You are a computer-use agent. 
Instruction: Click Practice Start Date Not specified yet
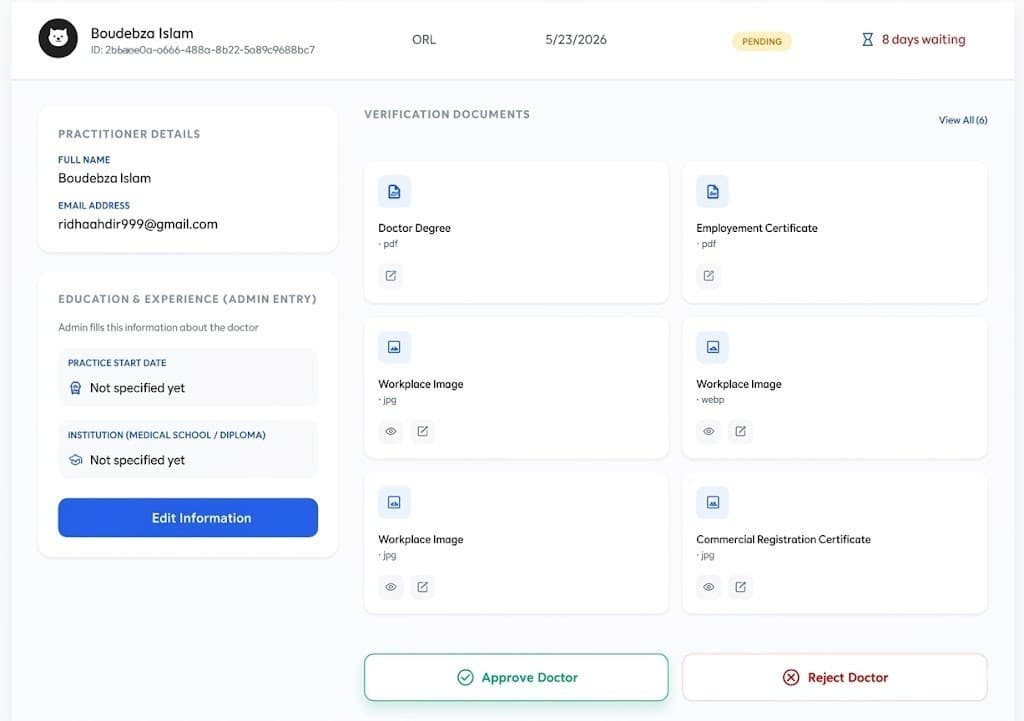[137, 388]
